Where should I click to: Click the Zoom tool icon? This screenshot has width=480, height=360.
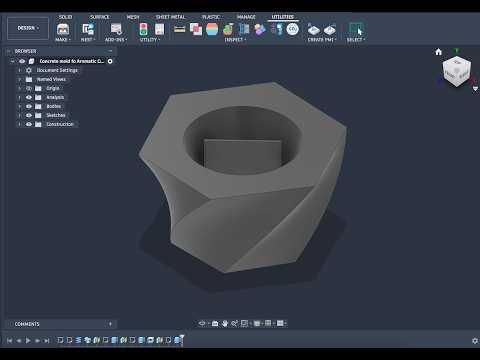(x=234, y=323)
